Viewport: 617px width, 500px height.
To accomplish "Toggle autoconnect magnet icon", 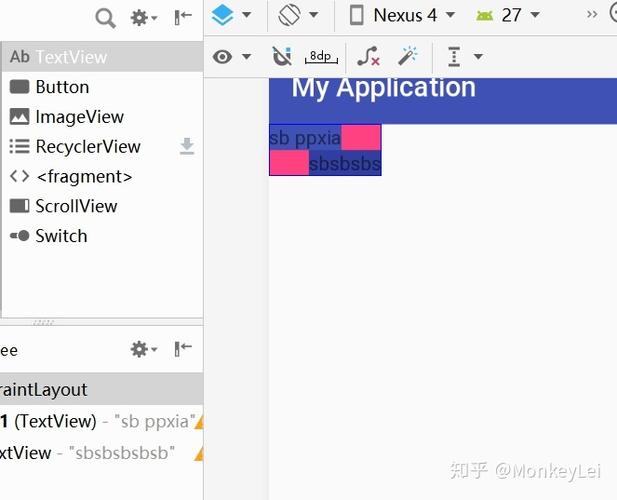I will [282, 56].
